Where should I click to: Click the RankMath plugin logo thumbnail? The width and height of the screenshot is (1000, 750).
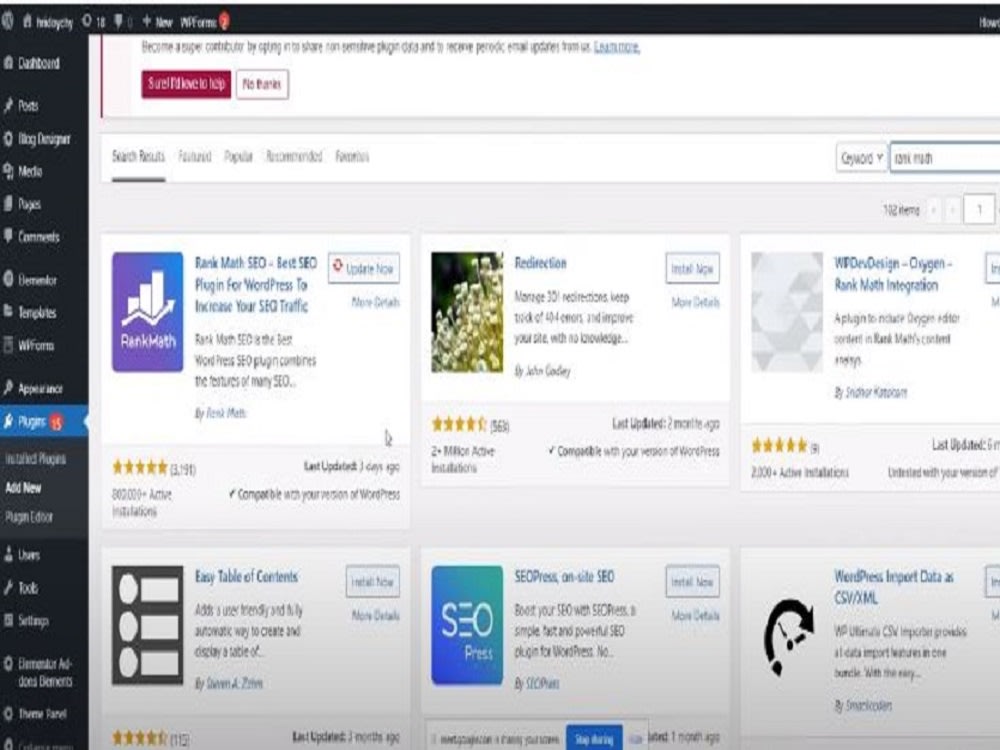click(x=147, y=312)
